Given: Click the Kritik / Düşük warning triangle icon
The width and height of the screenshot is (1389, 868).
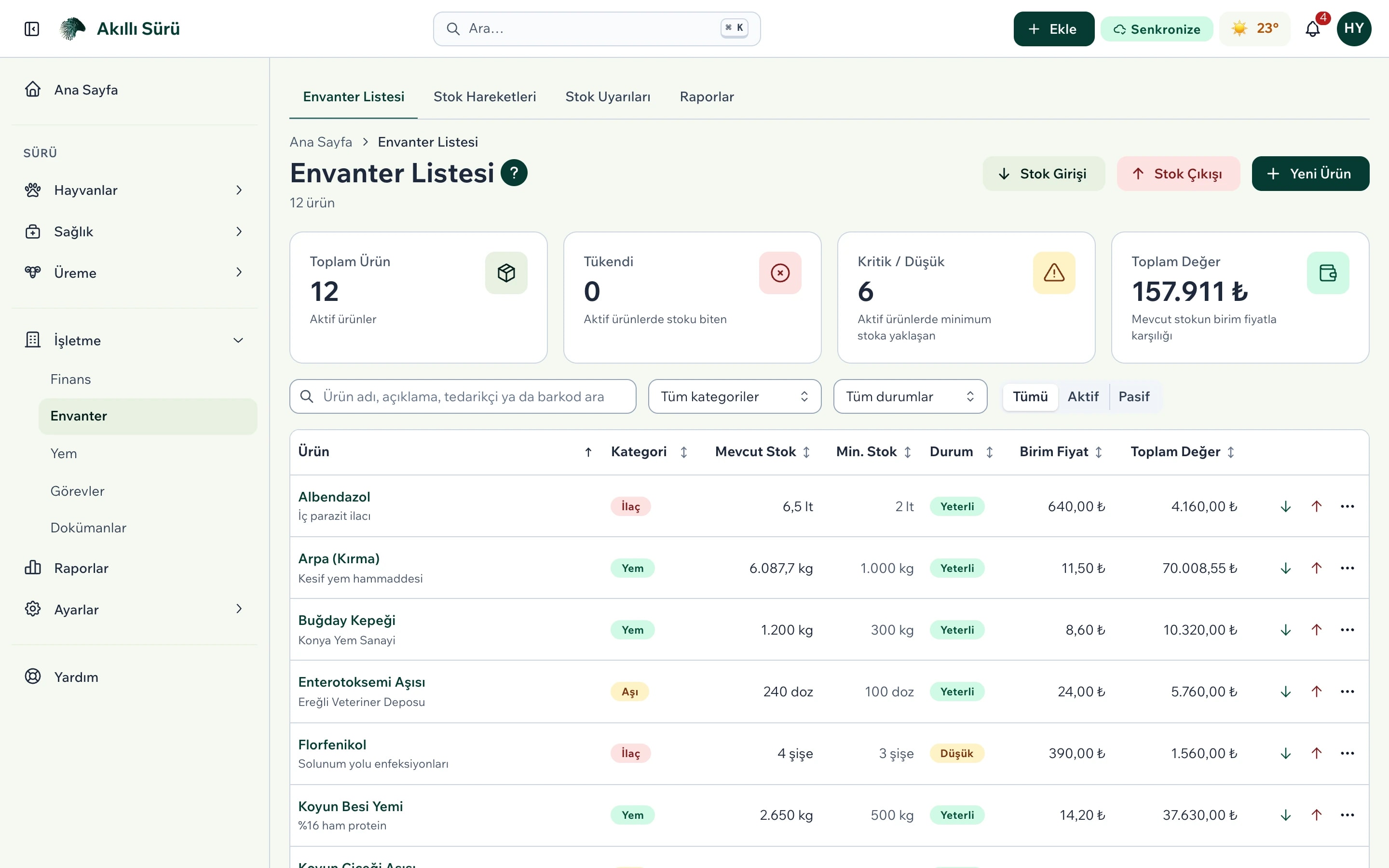Looking at the screenshot, I should [1054, 272].
